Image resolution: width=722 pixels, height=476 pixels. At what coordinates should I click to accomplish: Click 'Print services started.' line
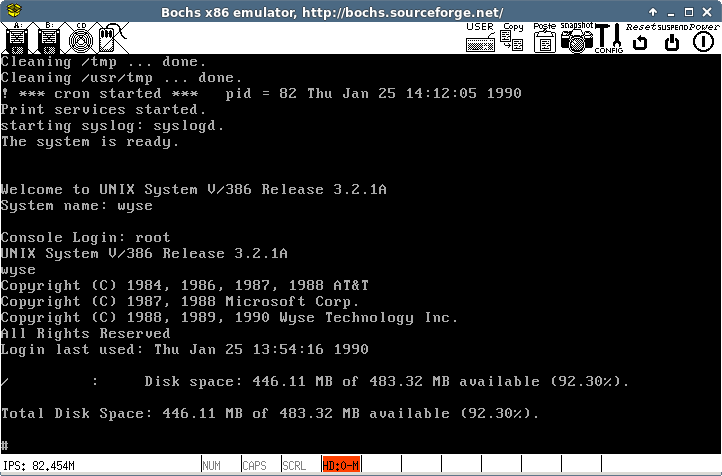click(x=103, y=110)
